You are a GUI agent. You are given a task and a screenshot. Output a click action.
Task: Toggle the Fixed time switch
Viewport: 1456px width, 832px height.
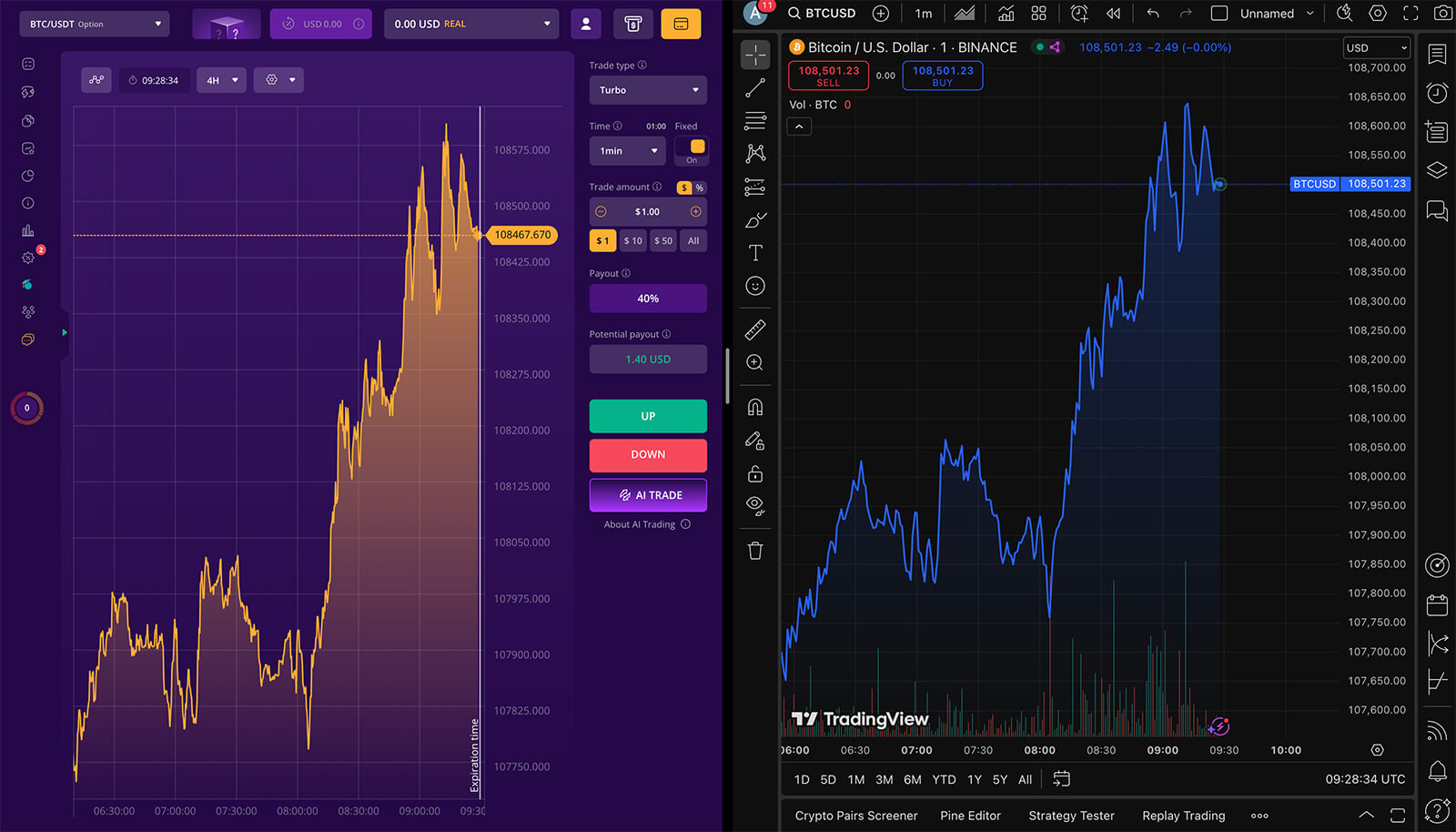coord(696,147)
